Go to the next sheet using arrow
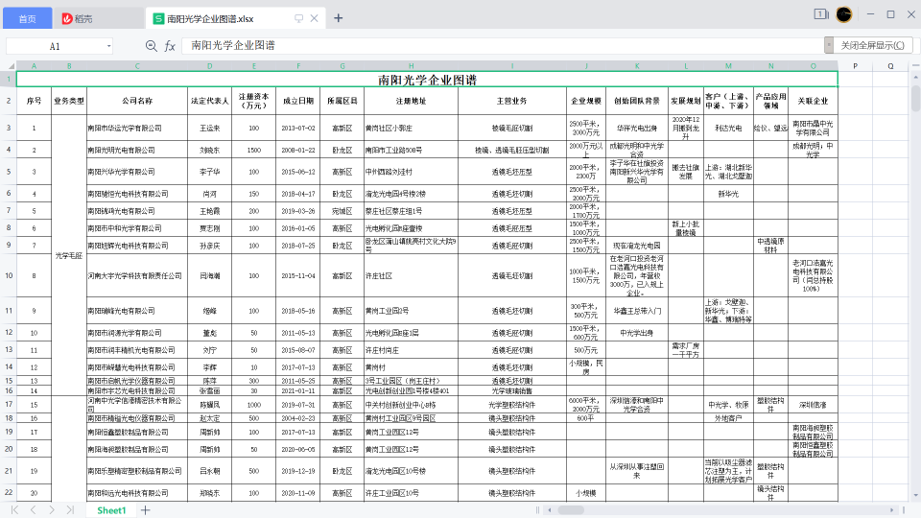The image size is (921, 518). click(x=51, y=510)
